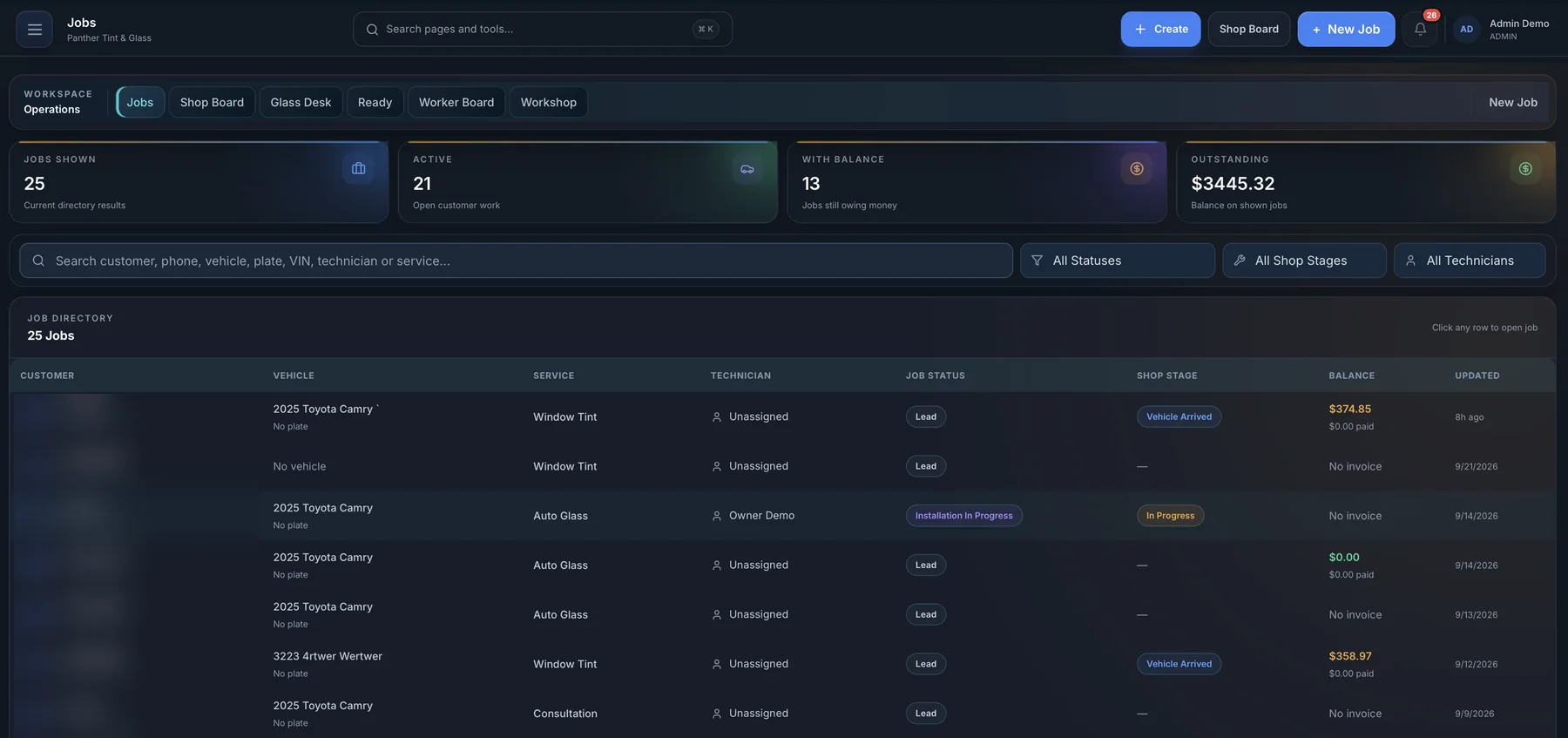Screen dimensions: 1568x738
Task: Click the magnifier icon in top search bar
Action: [372, 30]
